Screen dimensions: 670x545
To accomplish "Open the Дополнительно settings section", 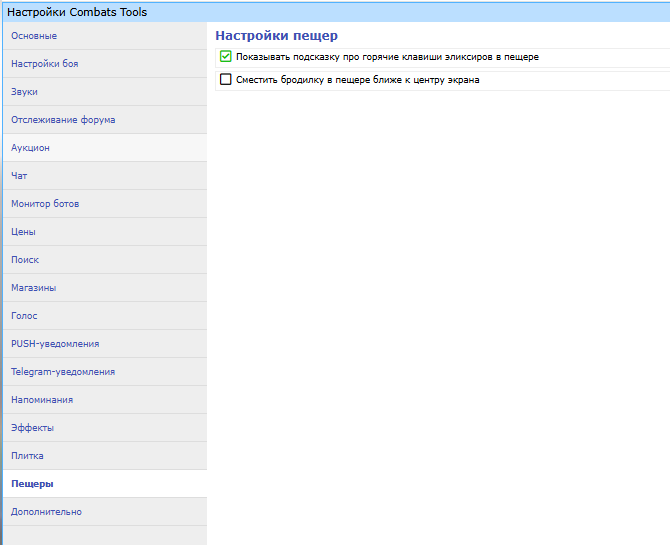I will coord(47,512).
